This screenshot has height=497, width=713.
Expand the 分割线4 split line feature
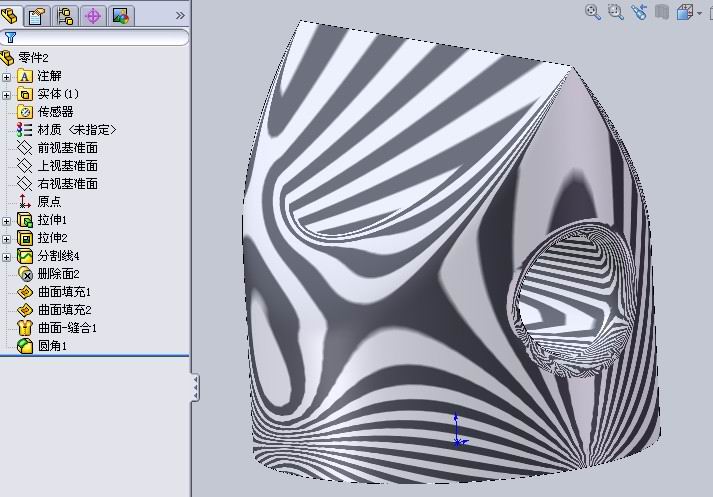tap(6, 257)
